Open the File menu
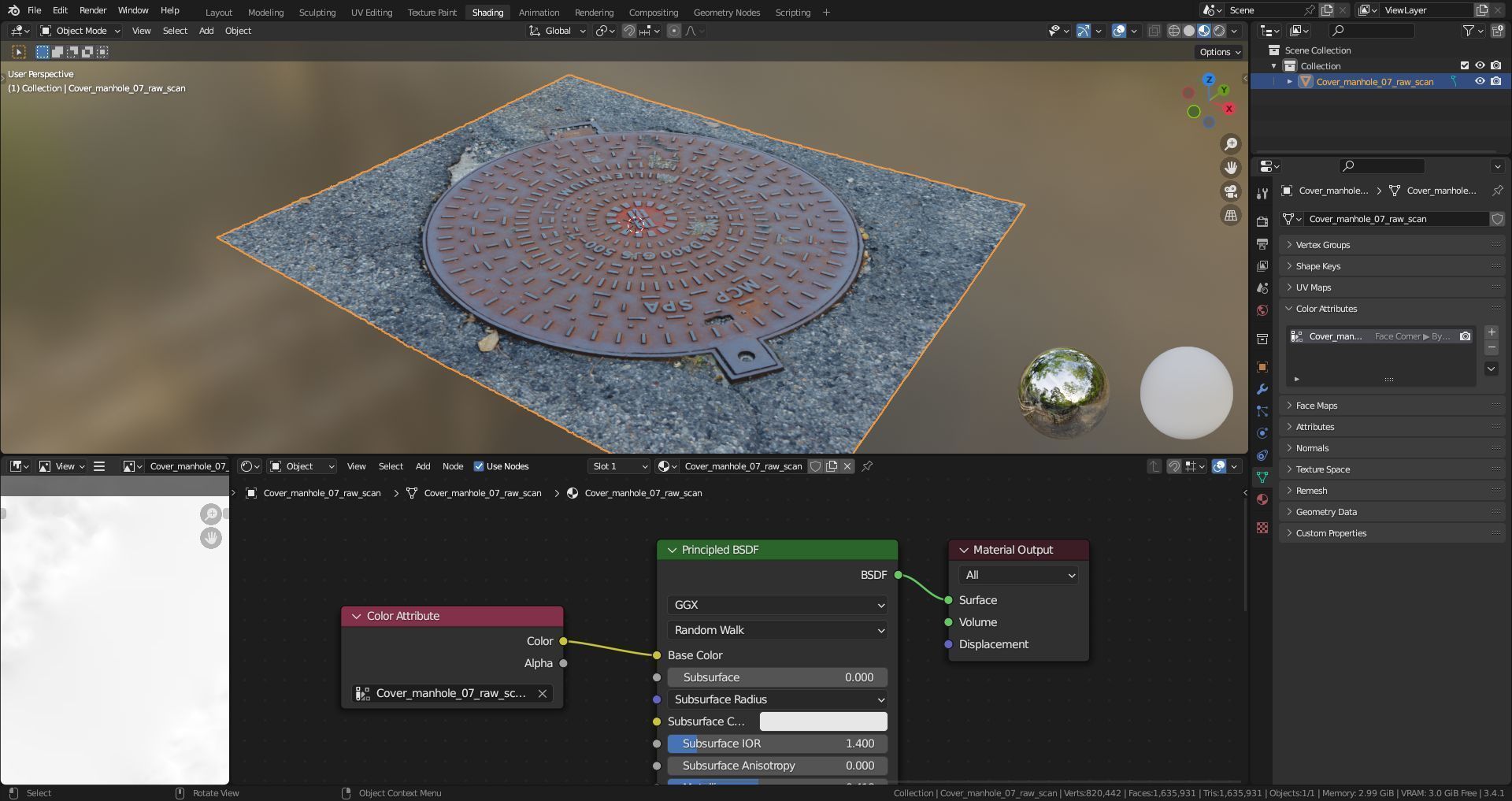This screenshot has height=801, width=1512. (x=34, y=10)
